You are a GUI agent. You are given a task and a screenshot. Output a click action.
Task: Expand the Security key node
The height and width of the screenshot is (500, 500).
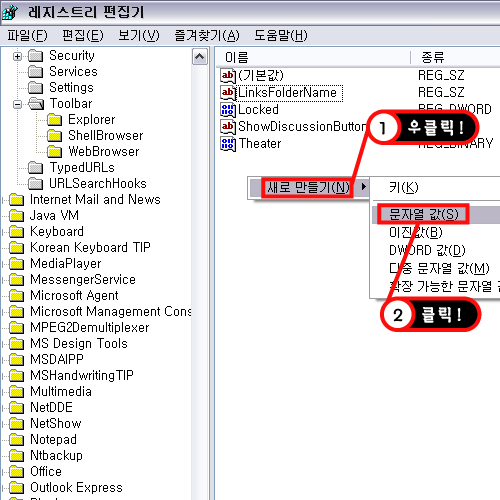point(17,56)
